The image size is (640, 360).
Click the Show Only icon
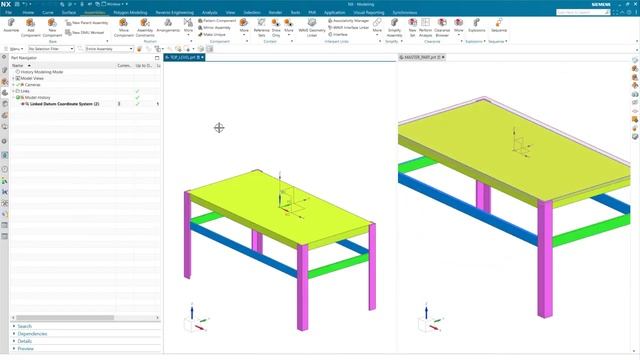276,23
